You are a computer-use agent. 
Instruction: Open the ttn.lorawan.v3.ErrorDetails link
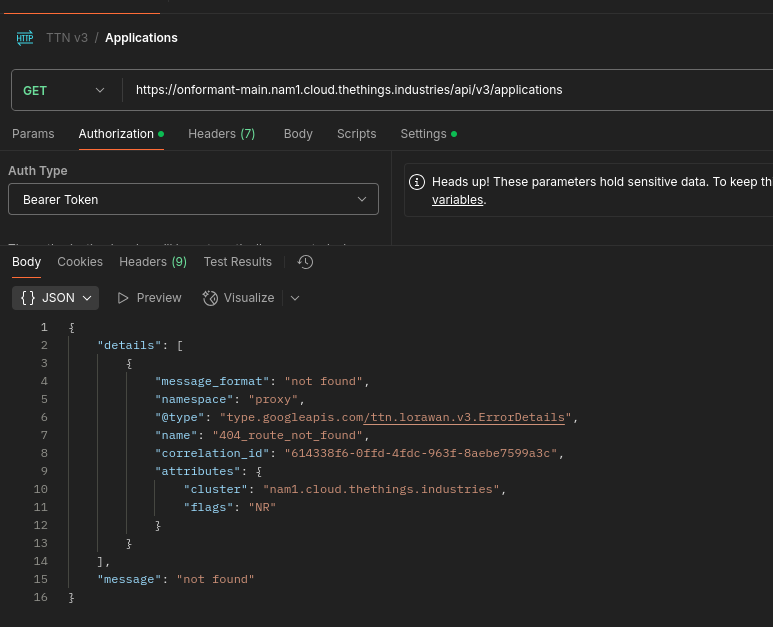tap(464, 418)
